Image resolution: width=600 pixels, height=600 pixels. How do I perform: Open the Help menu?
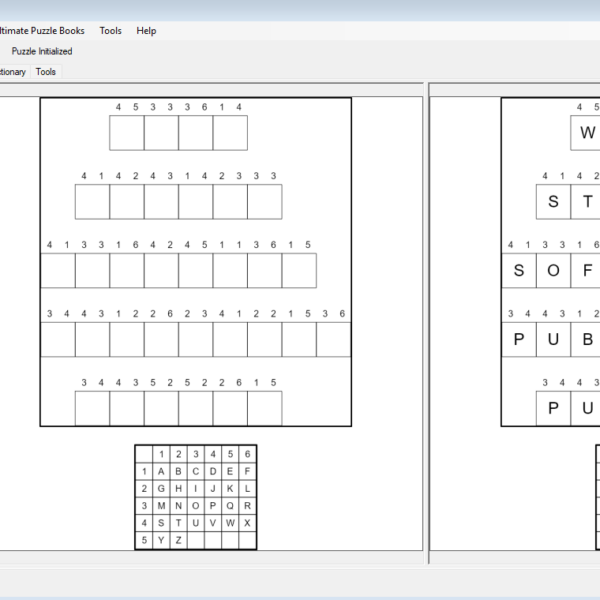click(x=146, y=30)
